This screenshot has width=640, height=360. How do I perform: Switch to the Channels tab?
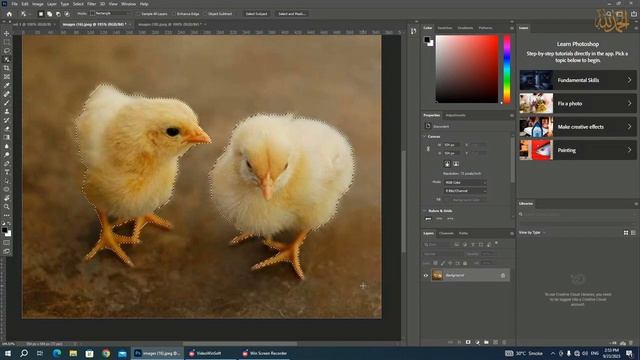[446, 233]
